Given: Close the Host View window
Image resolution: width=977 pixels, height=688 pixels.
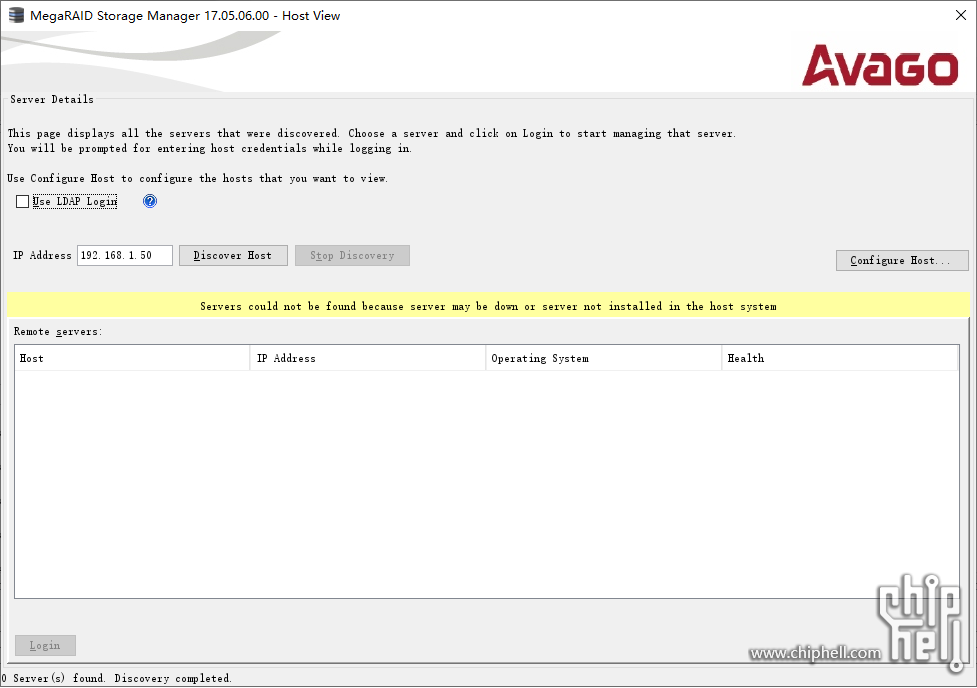Looking at the screenshot, I should pyautogui.click(x=961, y=16).
